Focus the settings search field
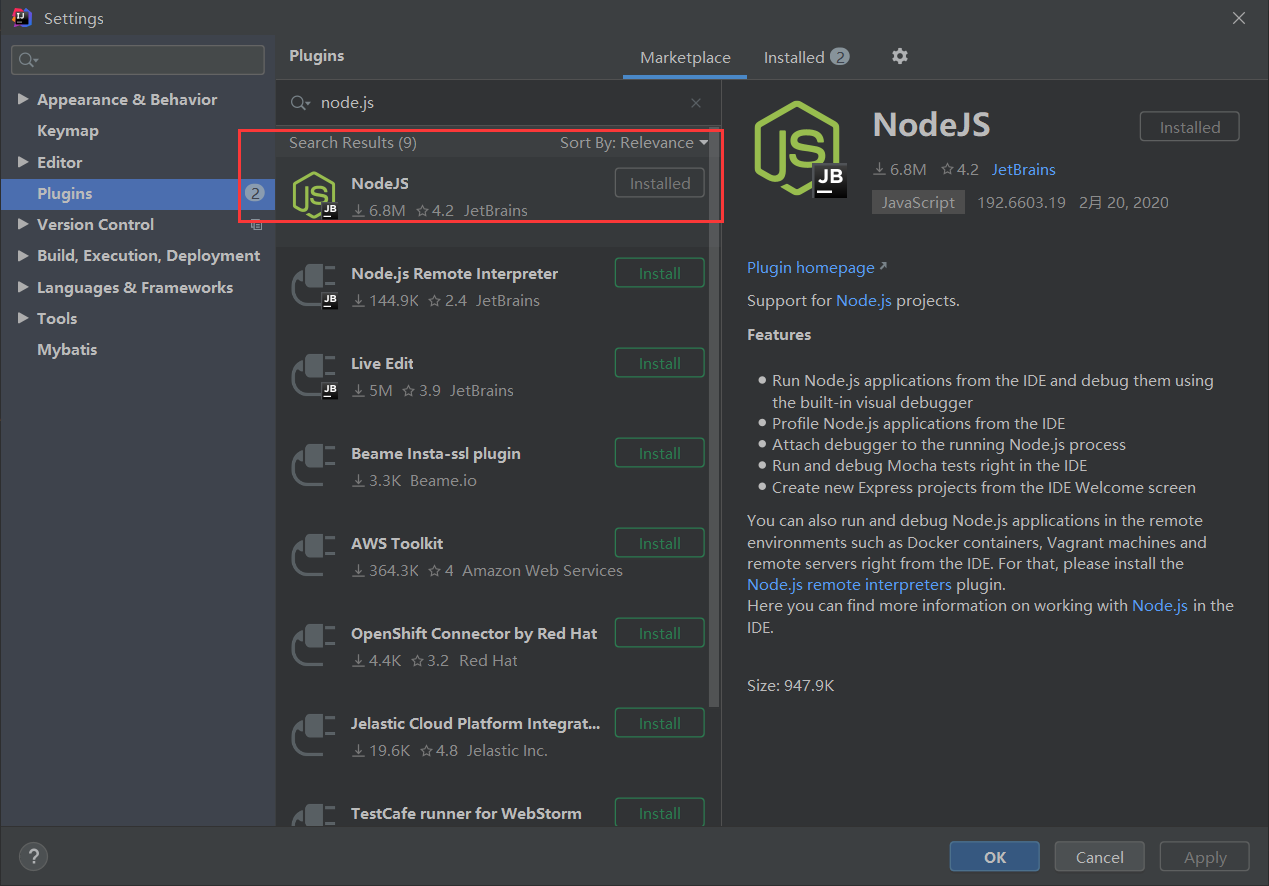This screenshot has width=1269, height=886. [x=138, y=60]
